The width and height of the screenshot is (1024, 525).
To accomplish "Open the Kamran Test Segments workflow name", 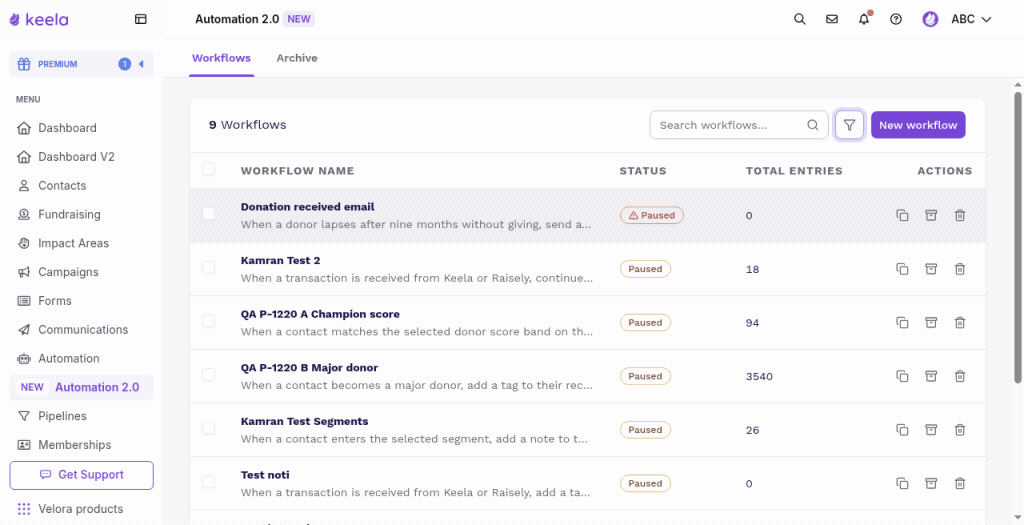I will point(304,421).
